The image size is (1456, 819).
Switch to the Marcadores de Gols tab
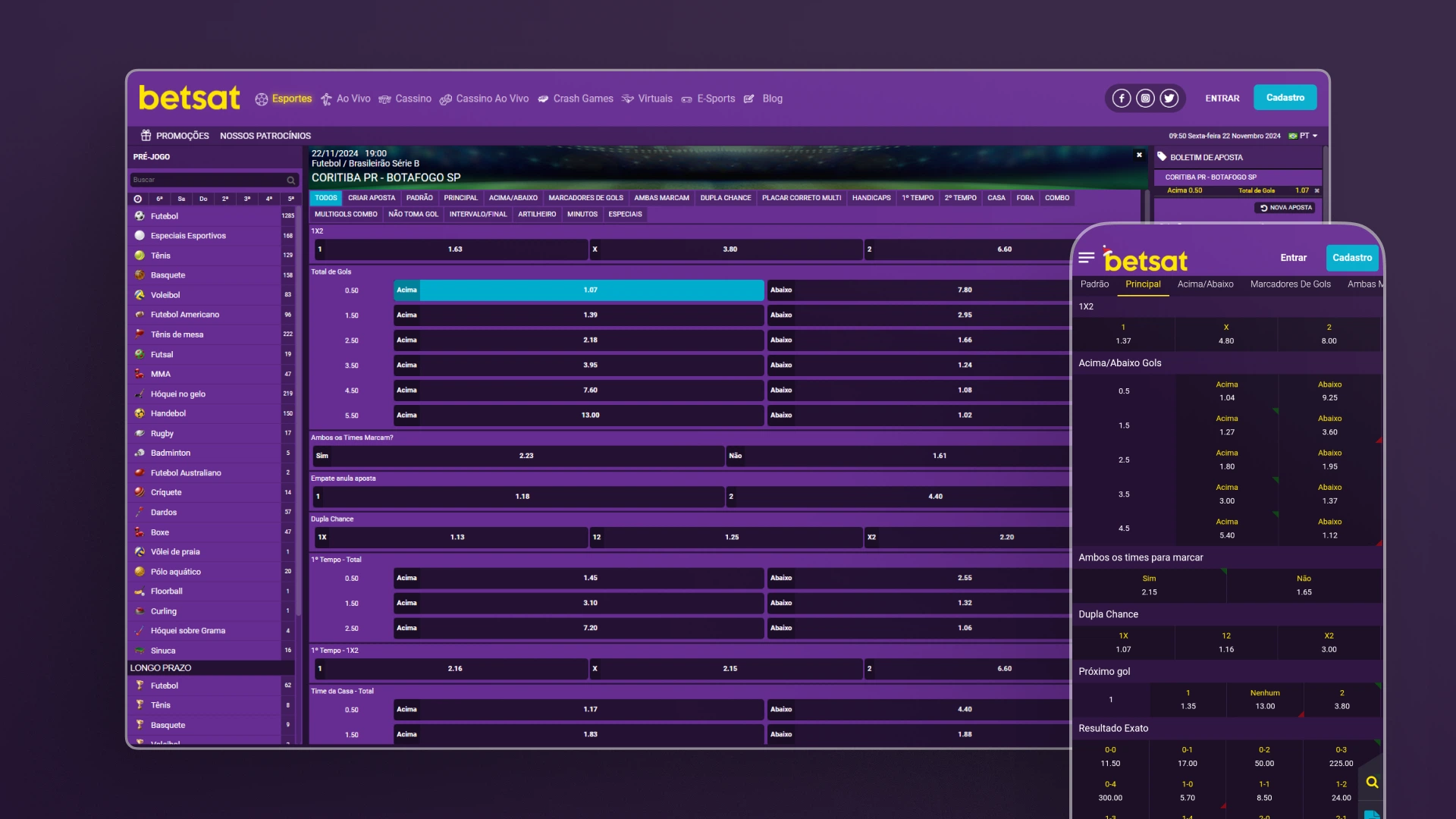pyautogui.click(x=585, y=198)
